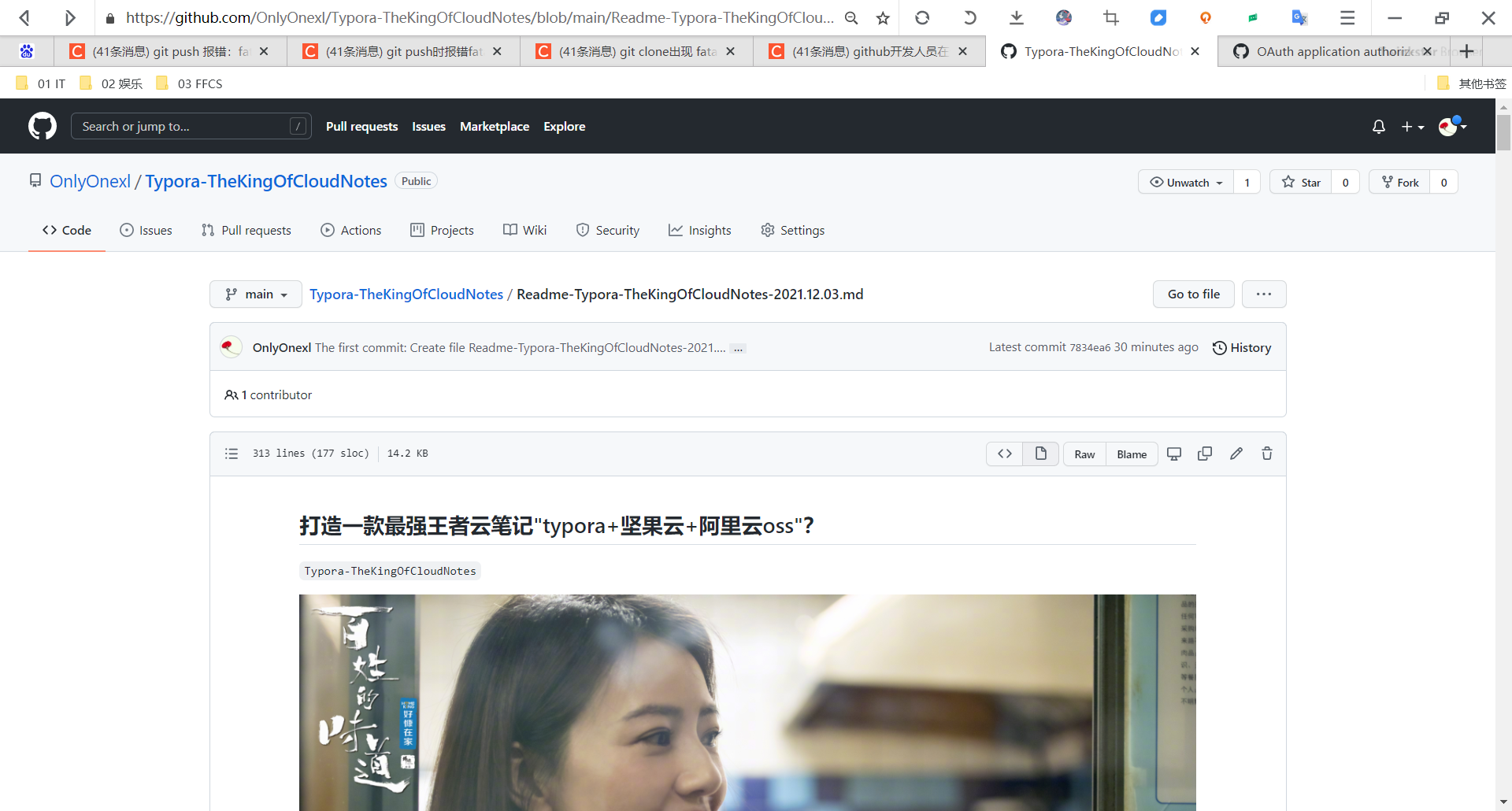The image size is (1512, 811).
Task: Open the browser hamburger menu
Action: 1347,17
